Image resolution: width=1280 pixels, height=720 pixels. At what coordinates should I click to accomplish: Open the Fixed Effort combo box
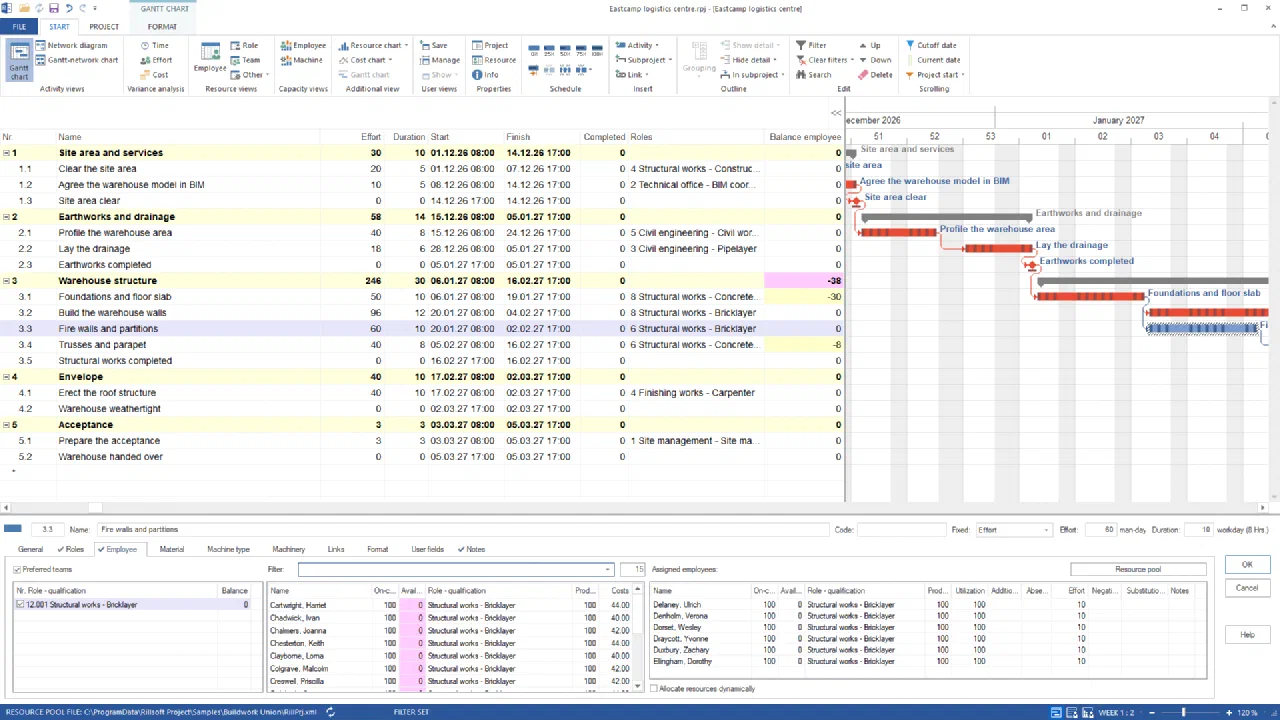tap(1013, 530)
